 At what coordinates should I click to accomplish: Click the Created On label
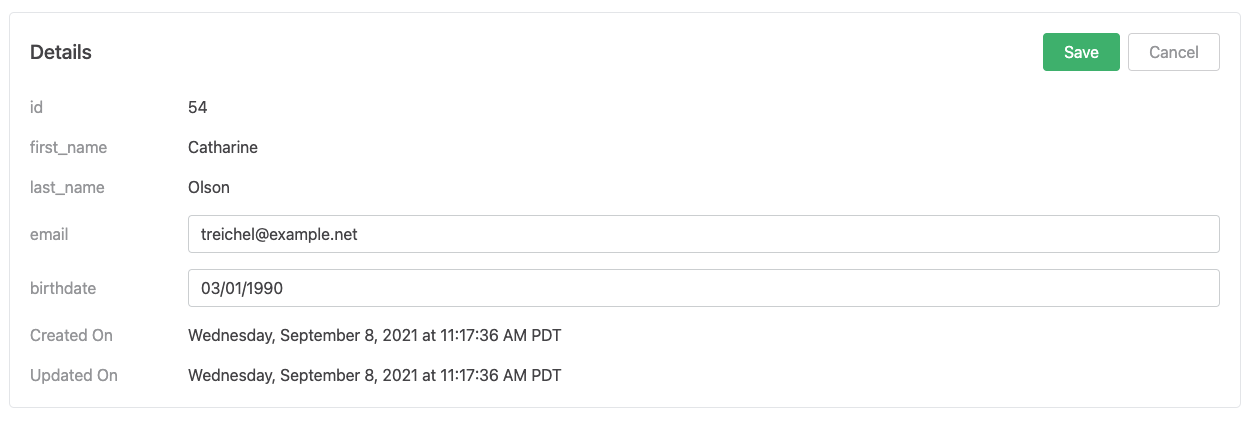pos(71,335)
